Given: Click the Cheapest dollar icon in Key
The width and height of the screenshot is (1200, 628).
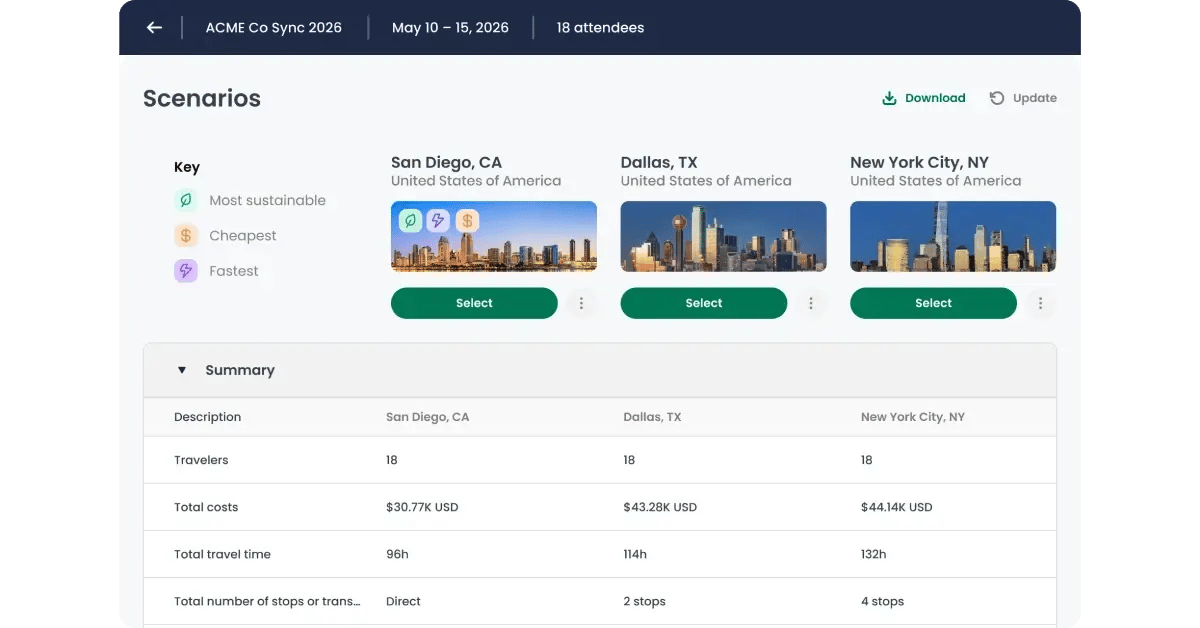Looking at the screenshot, I should [186, 236].
